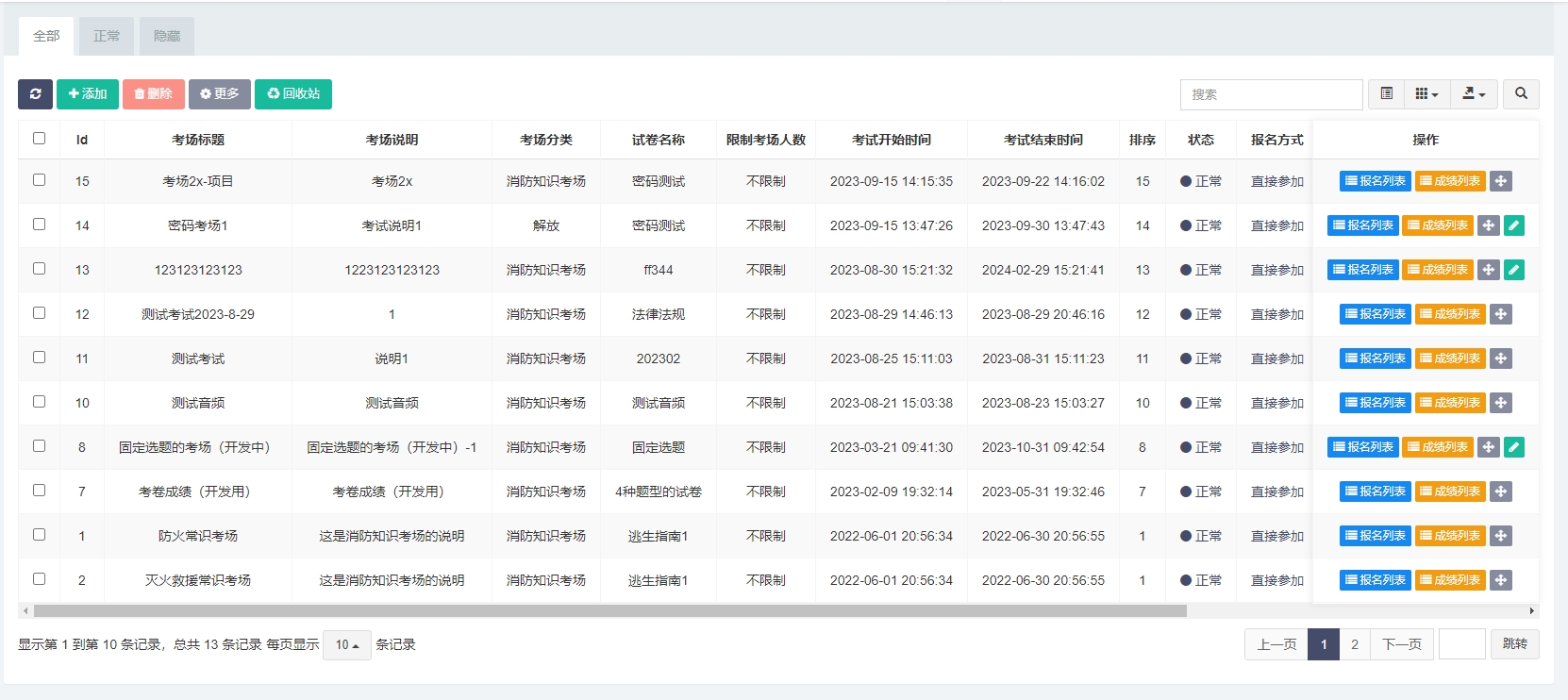Click the horizontal scrollbar below the table
Screen dimensions: 1568x700
coord(604,611)
